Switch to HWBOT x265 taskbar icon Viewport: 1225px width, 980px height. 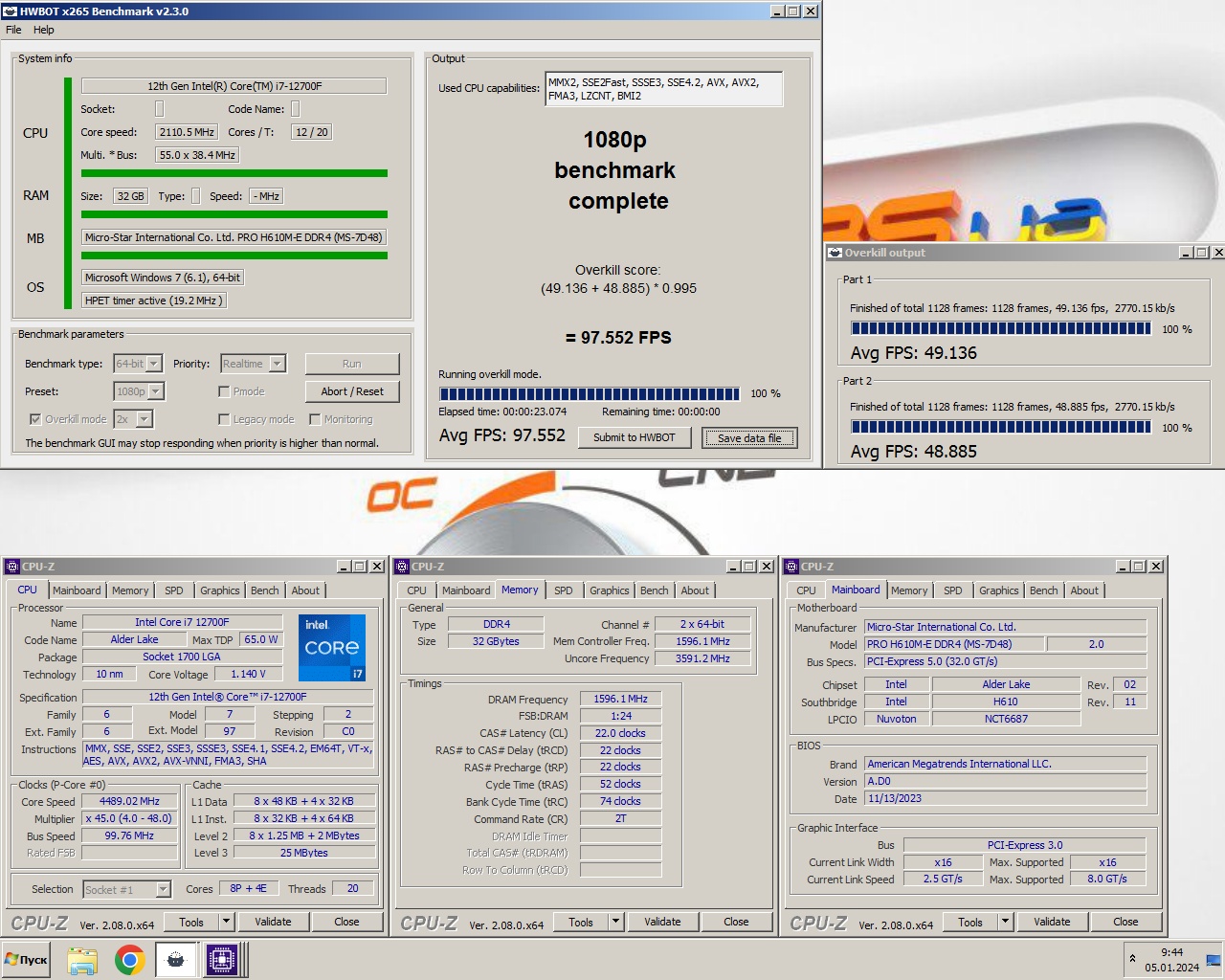pyautogui.click(x=175, y=959)
